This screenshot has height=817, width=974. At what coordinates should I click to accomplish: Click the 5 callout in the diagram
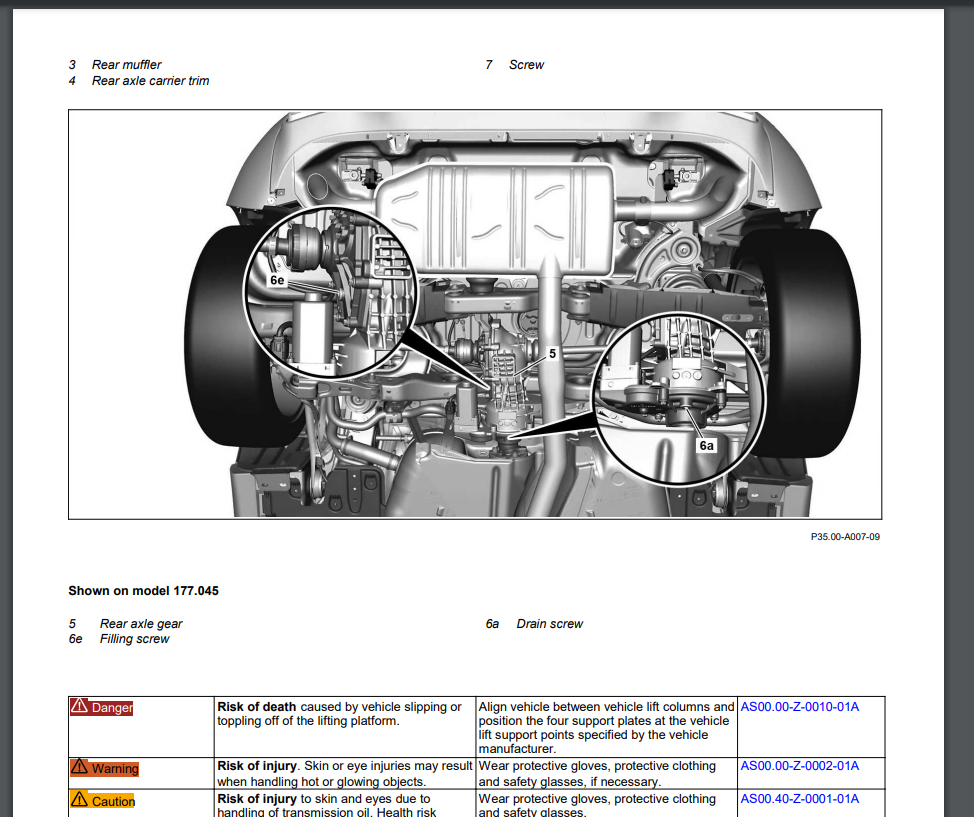[552, 354]
